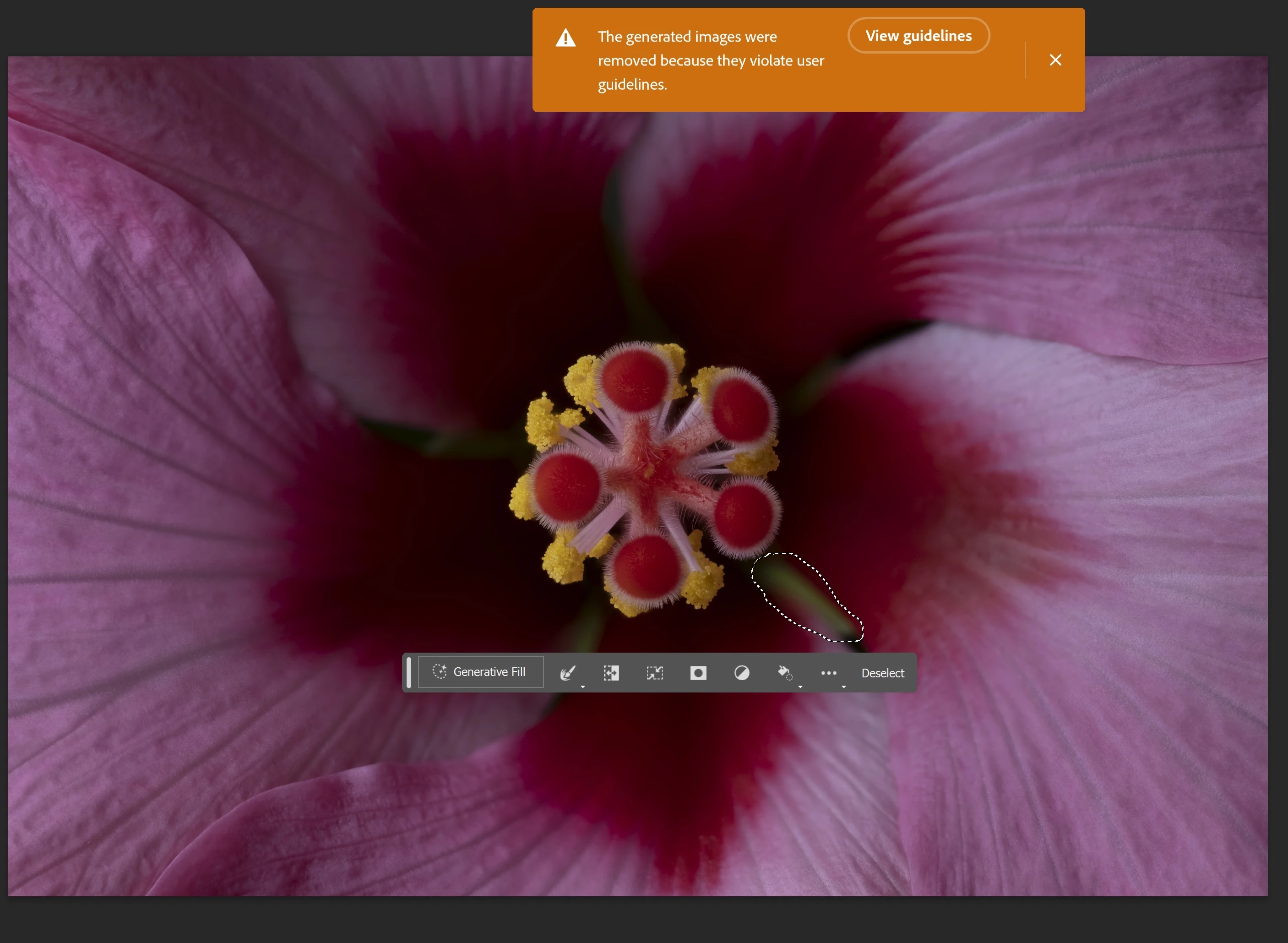
Task: Open the View guidelines link
Action: point(918,35)
